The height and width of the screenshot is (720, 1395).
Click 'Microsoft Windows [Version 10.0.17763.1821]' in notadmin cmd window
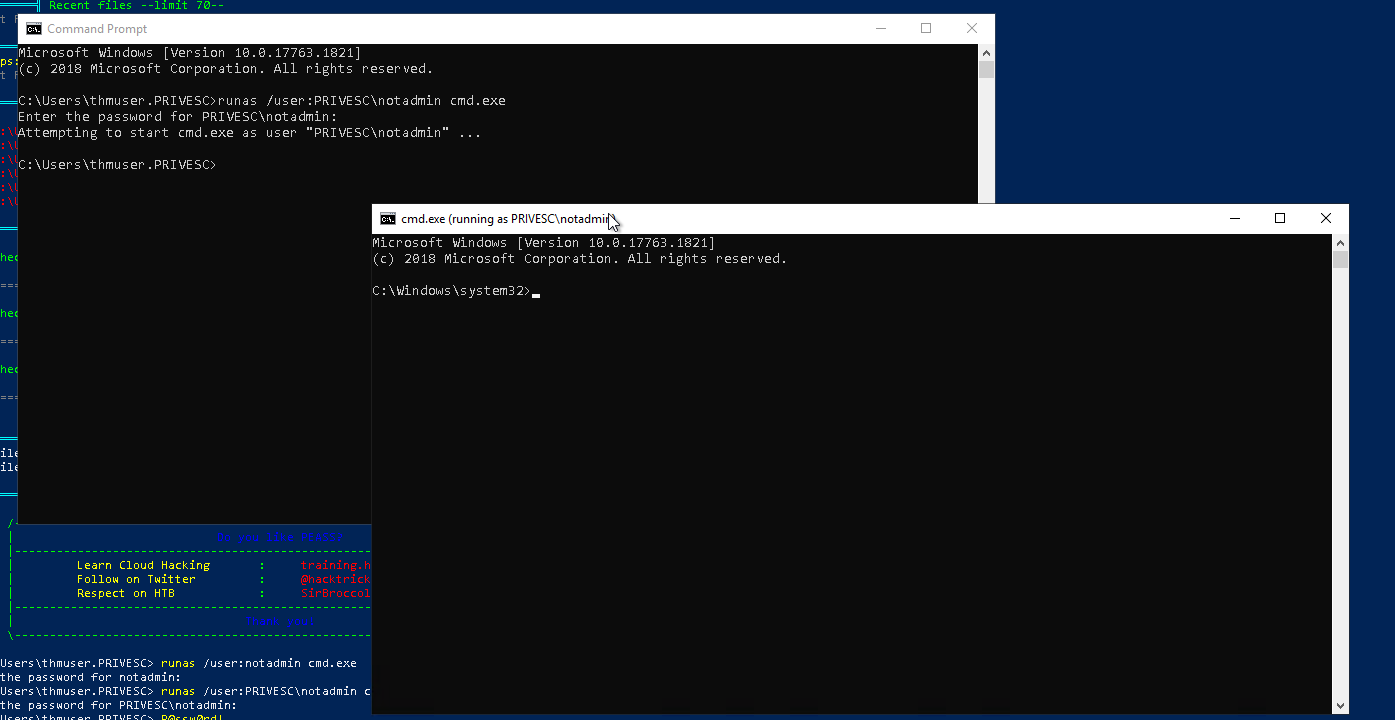coord(544,243)
